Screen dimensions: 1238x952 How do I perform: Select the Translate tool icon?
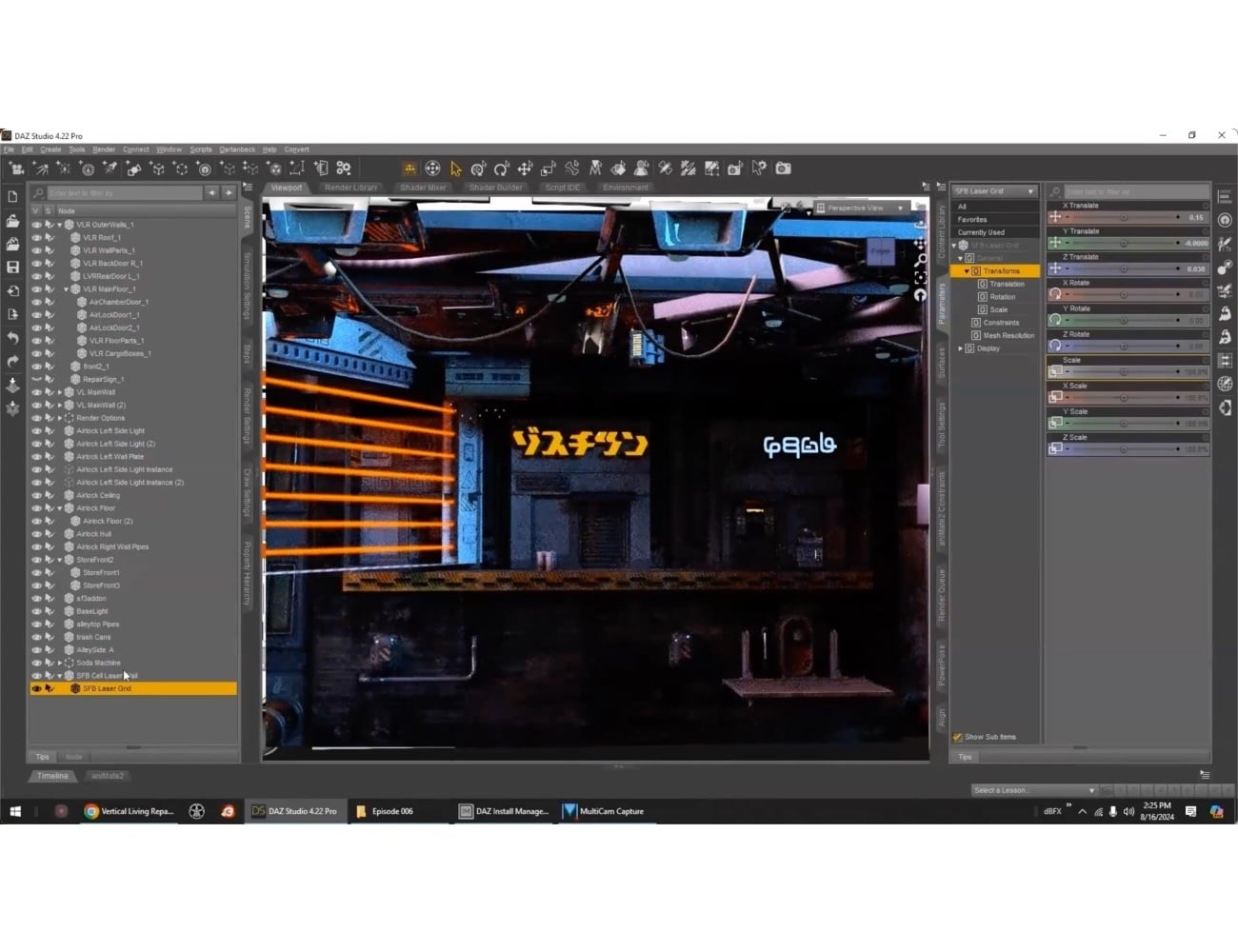[x=526, y=169]
